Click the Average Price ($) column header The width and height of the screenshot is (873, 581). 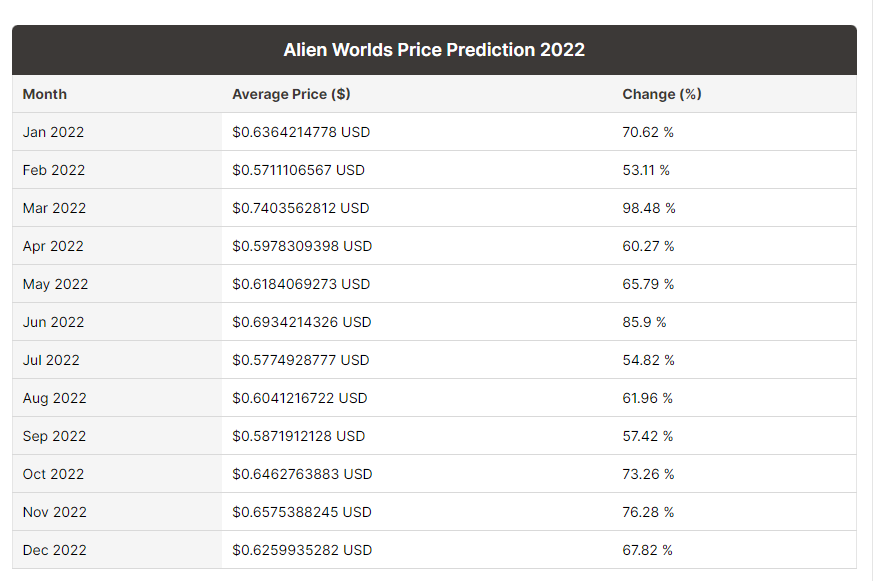point(291,94)
